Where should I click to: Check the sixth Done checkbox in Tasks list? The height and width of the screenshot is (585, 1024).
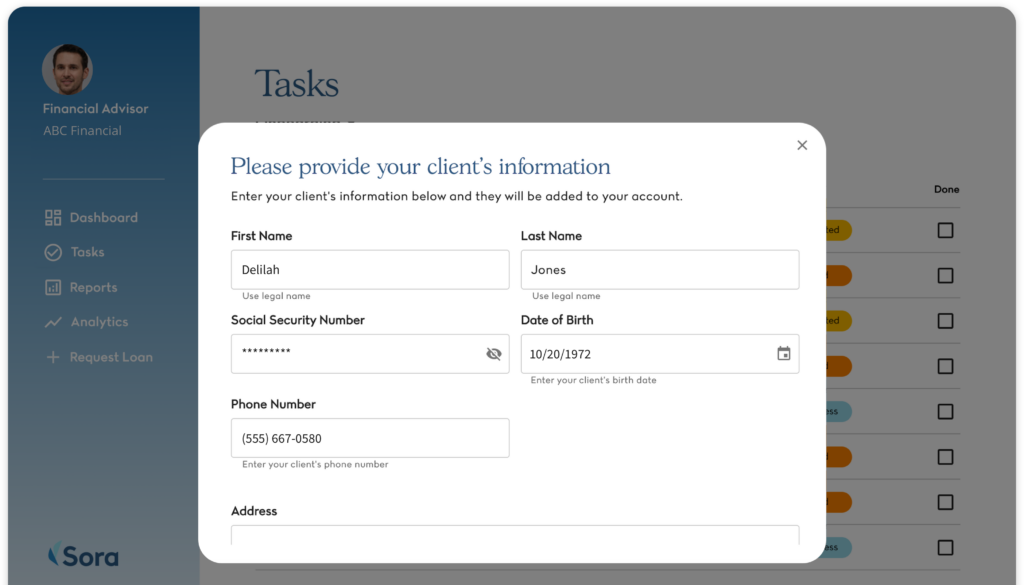pos(945,457)
